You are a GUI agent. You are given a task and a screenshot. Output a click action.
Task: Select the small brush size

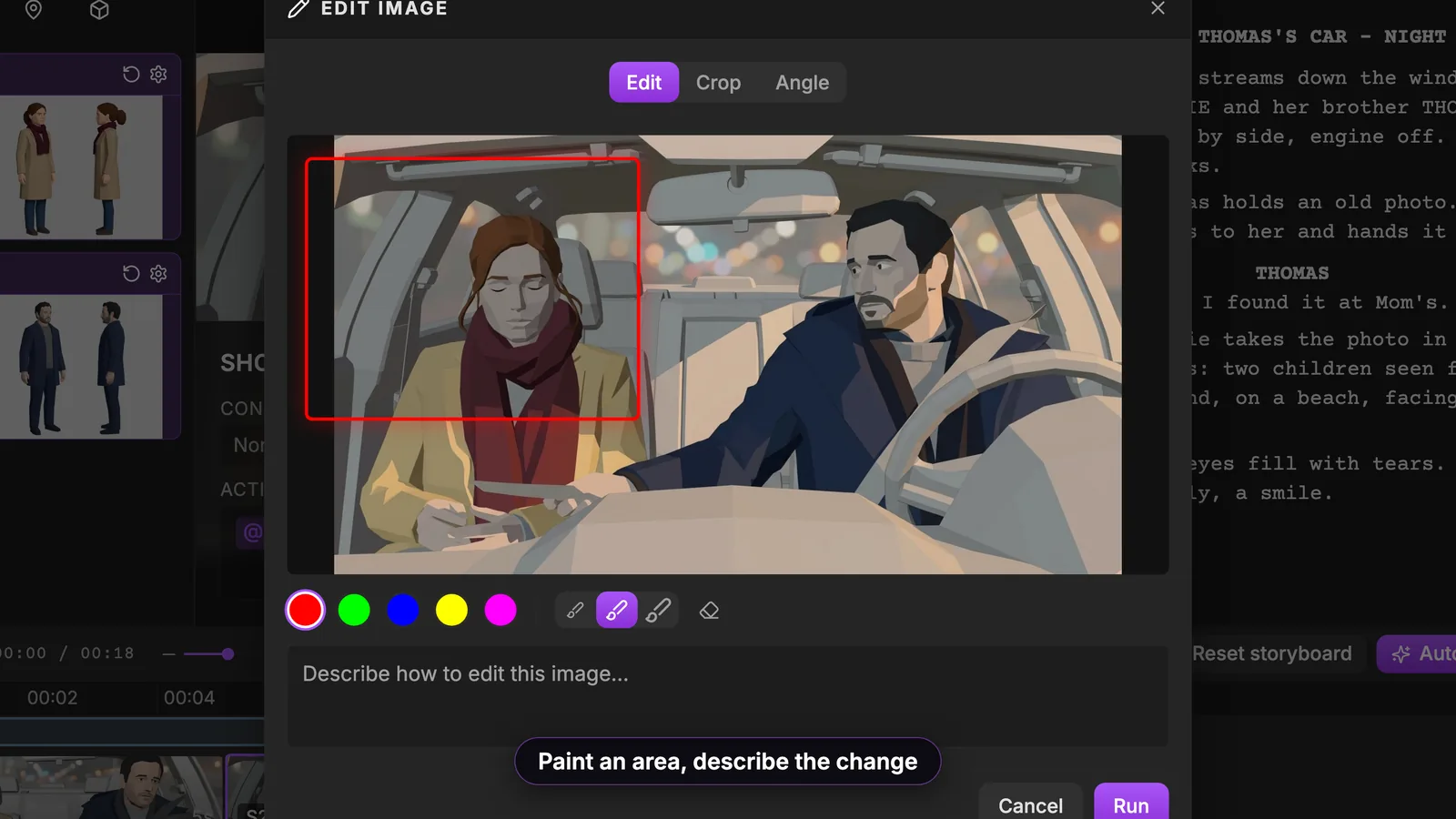[x=575, y=611]
